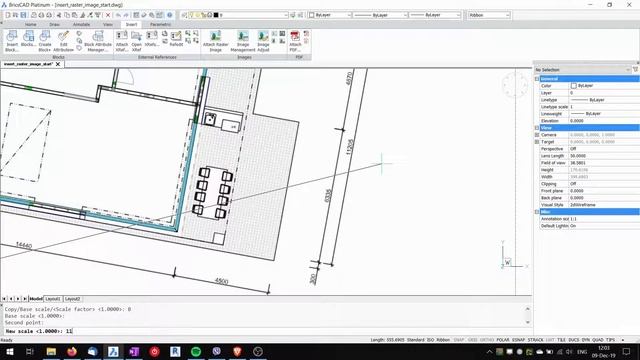Switch to the Home ribbon tab
Viewport: 640px width, 360px height.
30,24
